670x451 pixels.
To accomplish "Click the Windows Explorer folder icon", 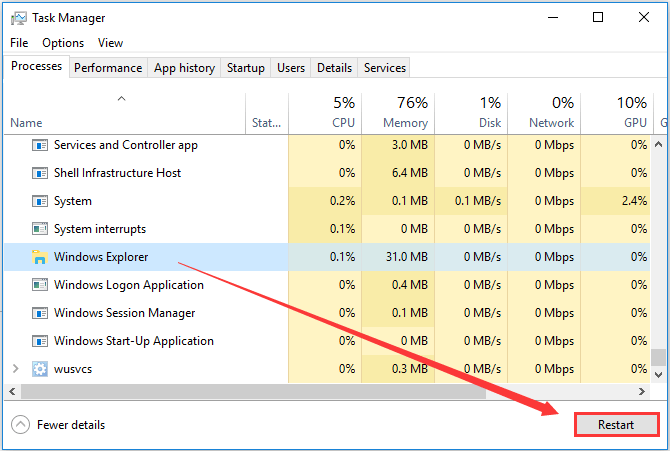I will 39,257.
